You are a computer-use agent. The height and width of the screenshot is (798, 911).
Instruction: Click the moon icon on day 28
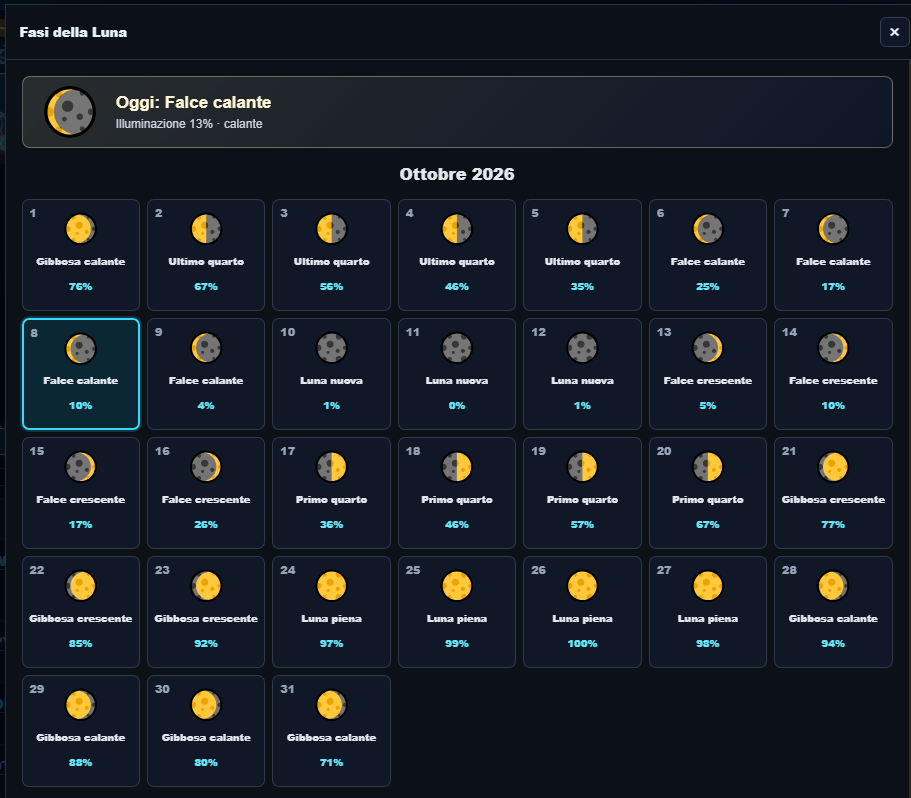[x=833, y=586]
